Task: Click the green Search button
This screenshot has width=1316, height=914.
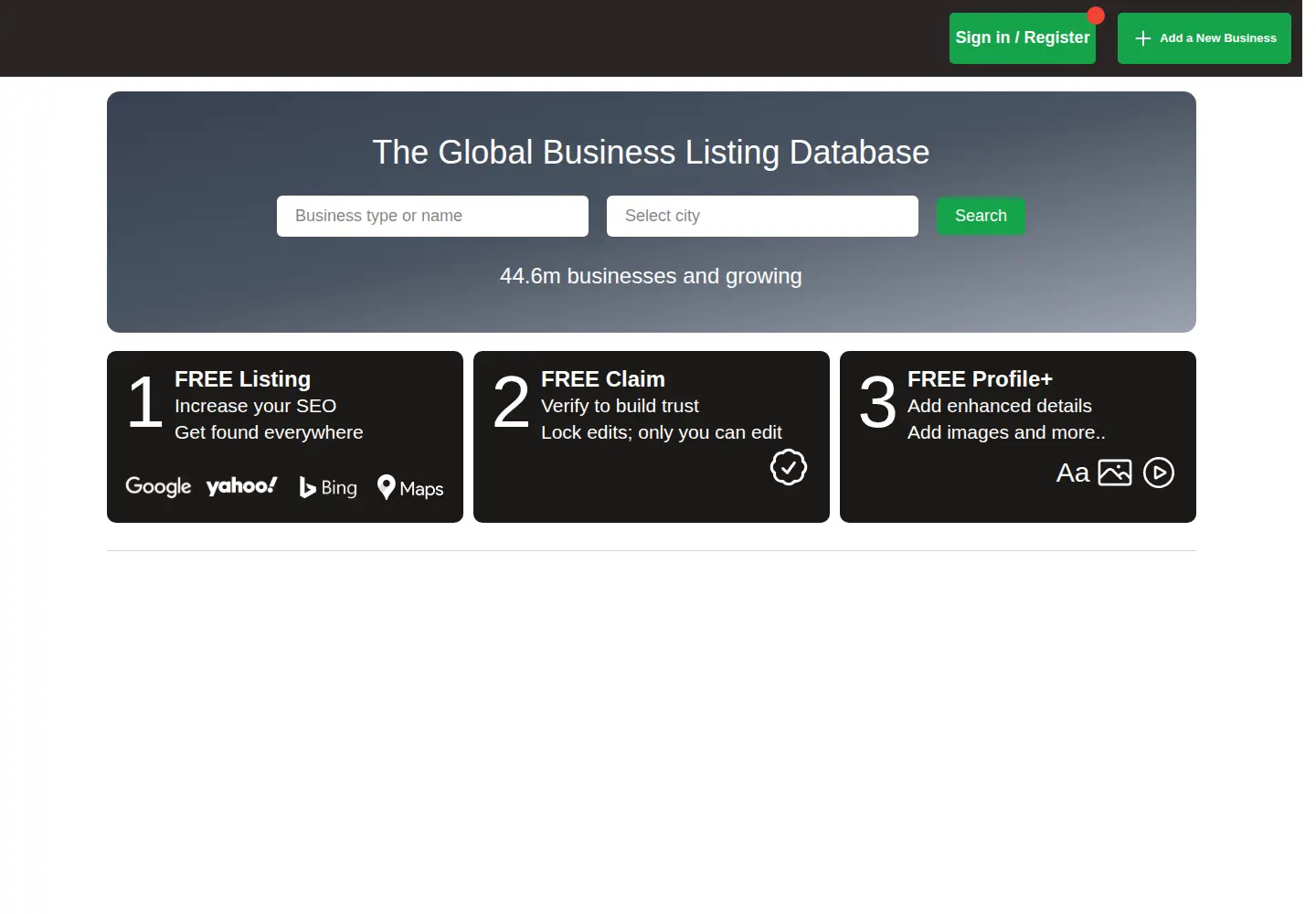Action: (x=981, y=216)
